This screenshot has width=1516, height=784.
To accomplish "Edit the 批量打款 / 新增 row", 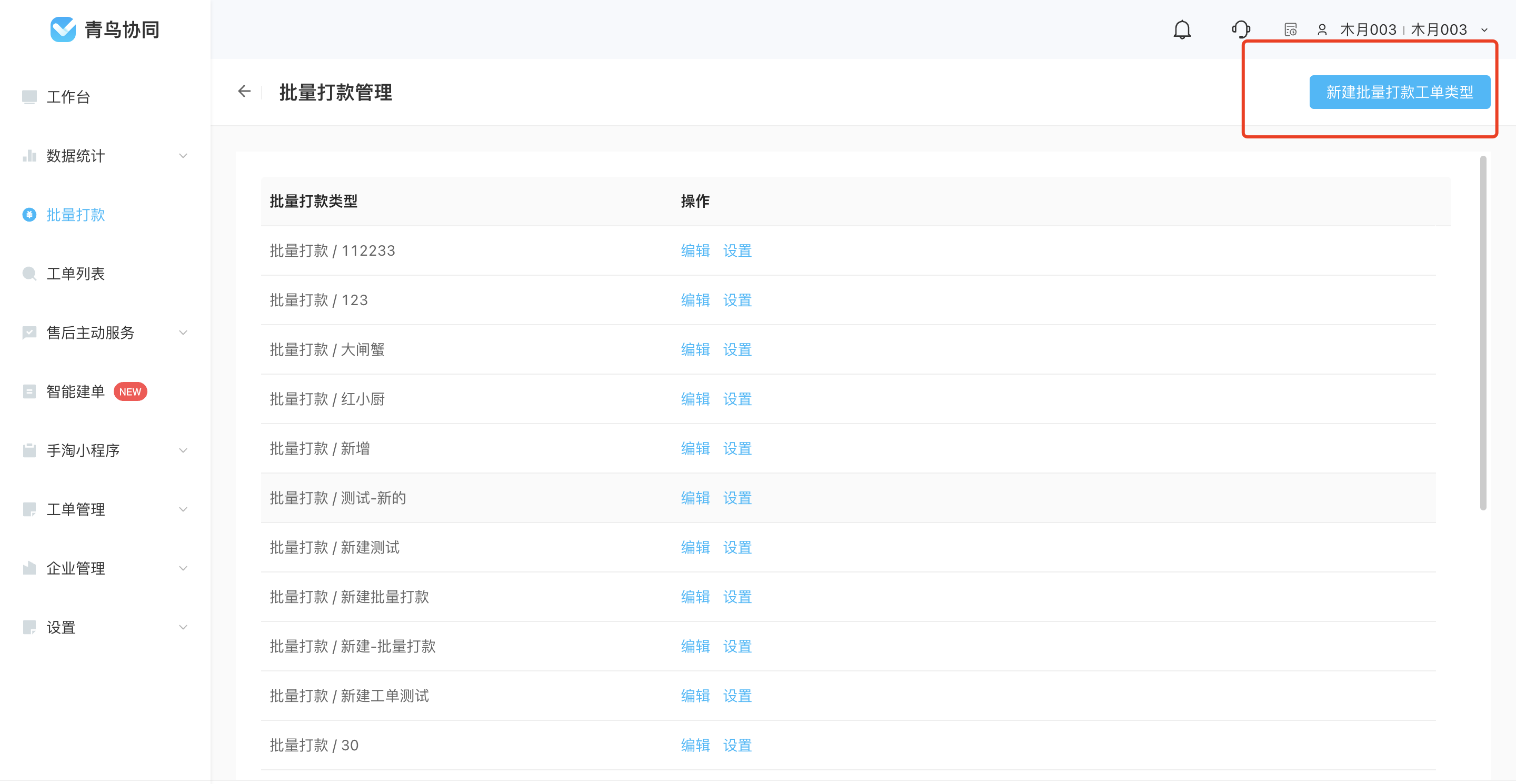I will [695, 448].
